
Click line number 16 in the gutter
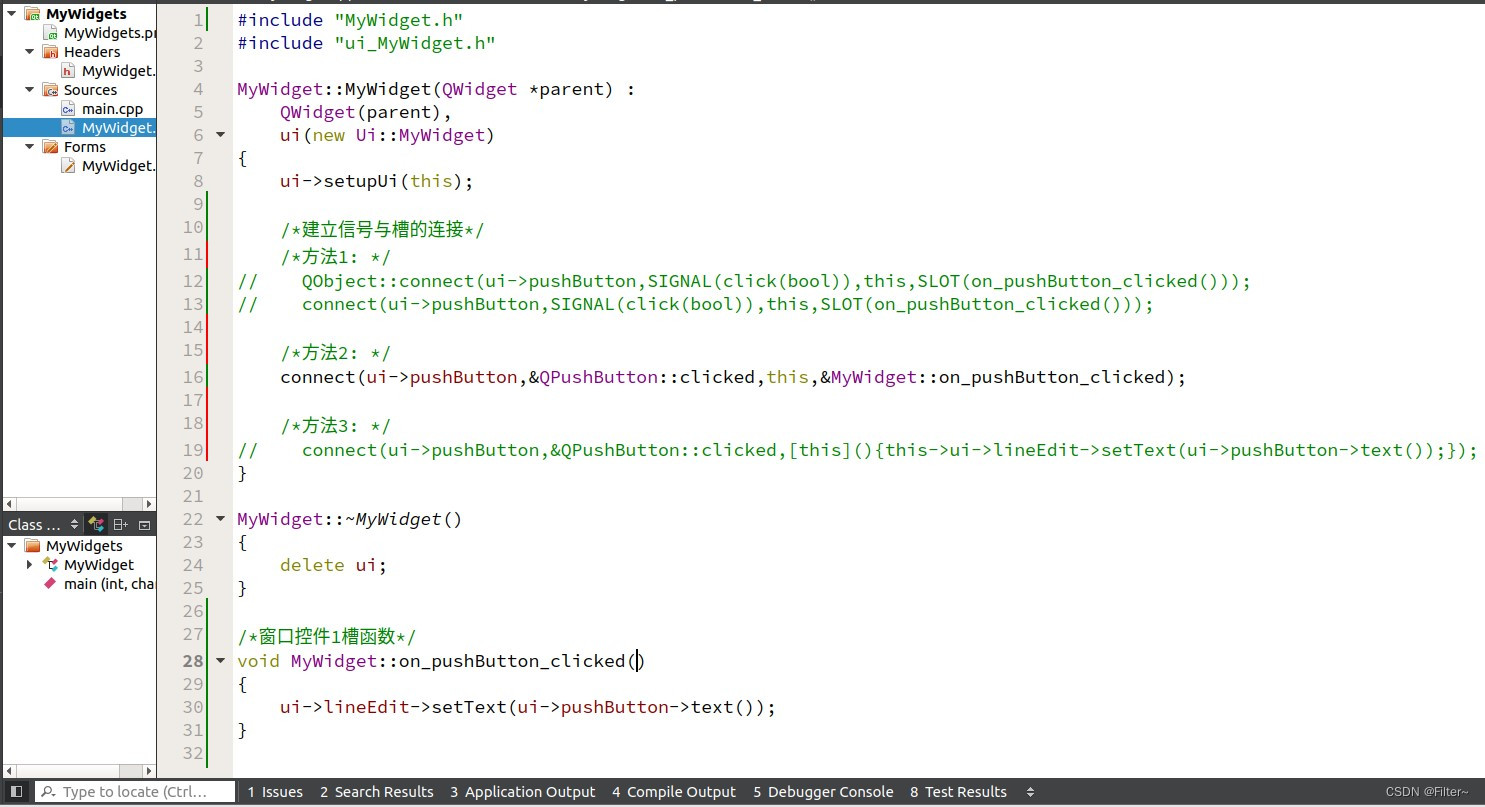tap(193, 377)
